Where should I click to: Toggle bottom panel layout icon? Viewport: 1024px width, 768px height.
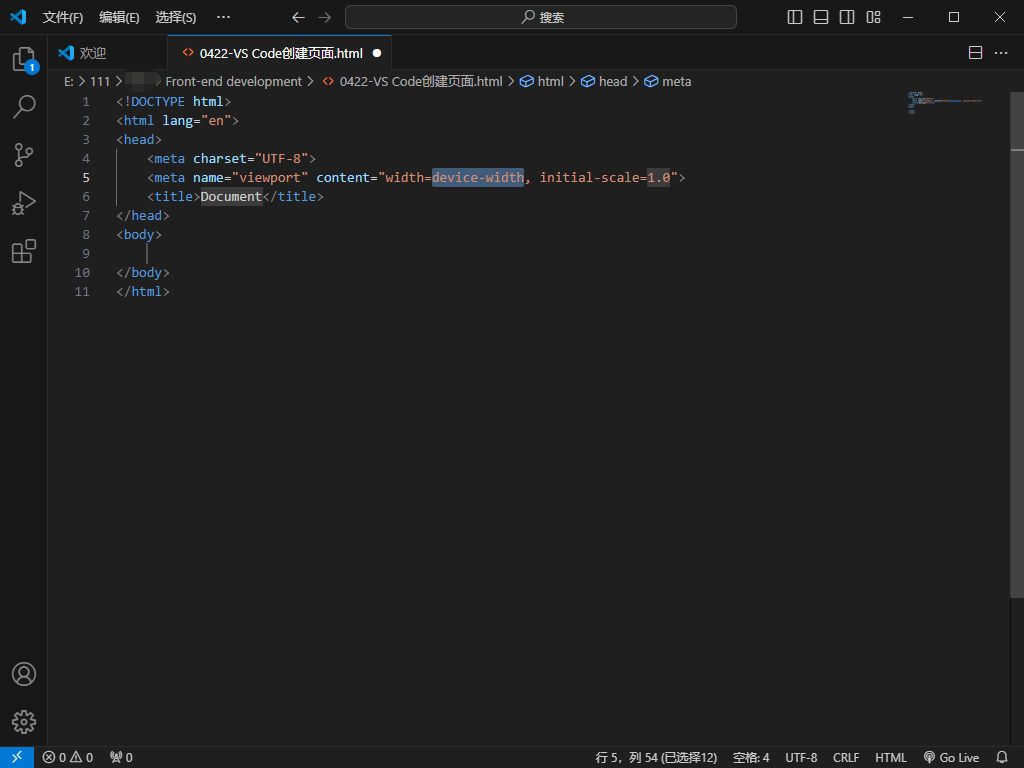point(821,17)
